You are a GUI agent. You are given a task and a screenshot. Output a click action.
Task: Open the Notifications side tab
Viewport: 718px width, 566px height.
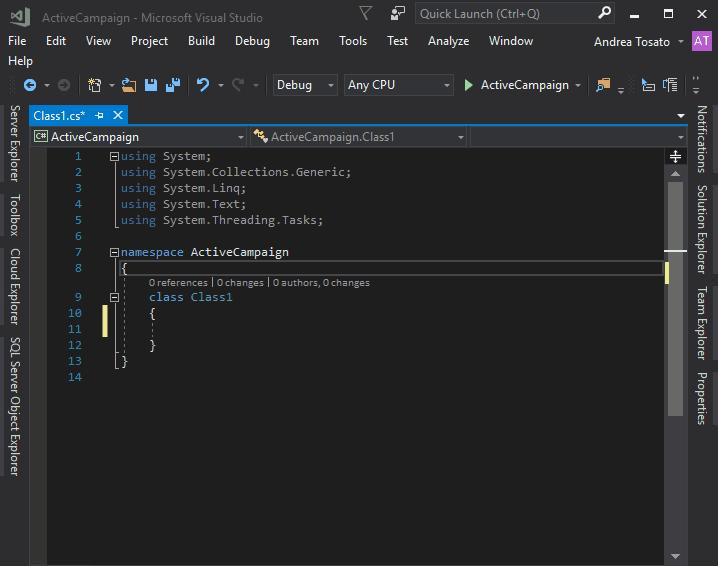(702, 139)
